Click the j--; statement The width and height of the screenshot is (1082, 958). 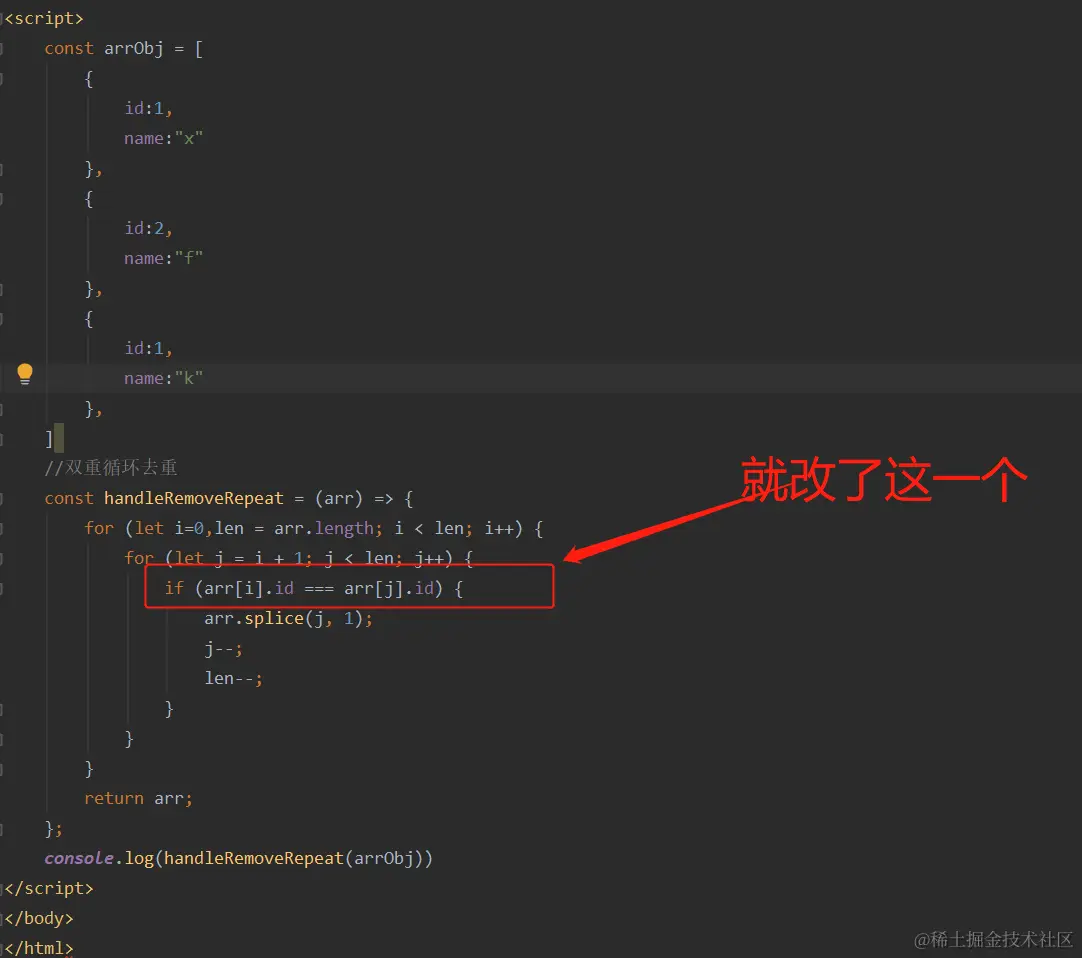[x=224, y=649]
